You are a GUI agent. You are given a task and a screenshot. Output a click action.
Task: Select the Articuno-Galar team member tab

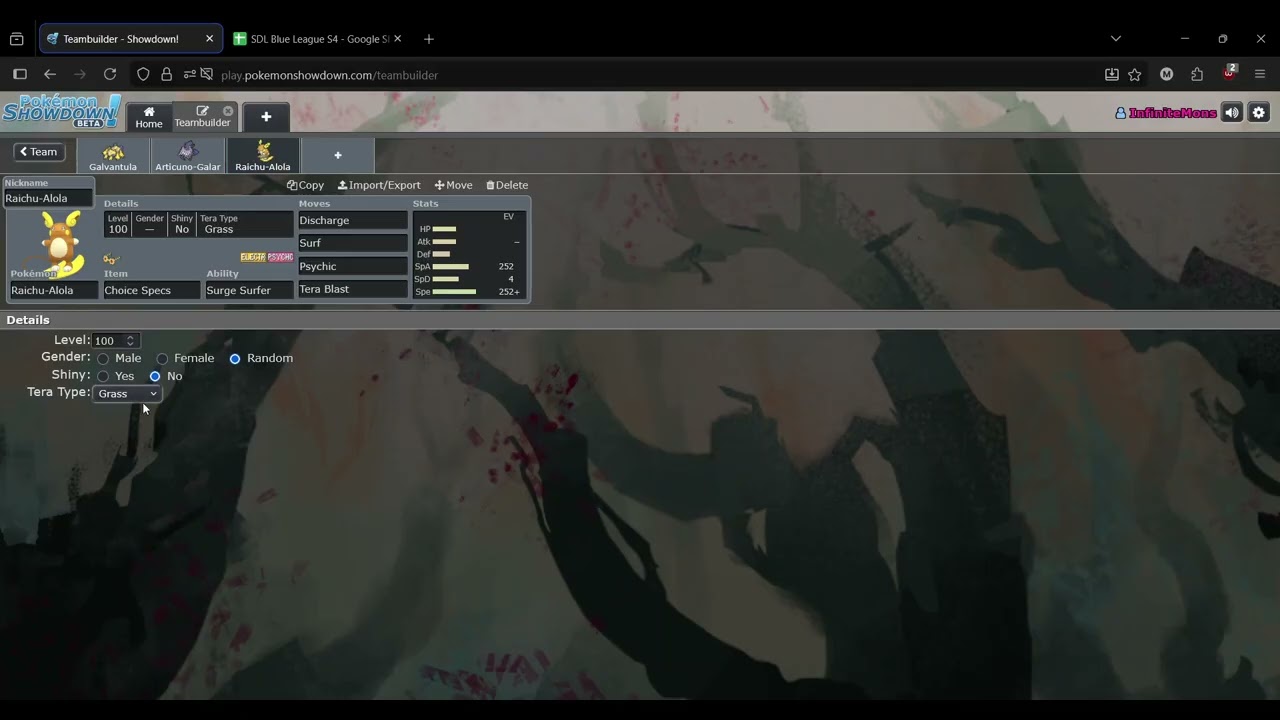(188, 157)
